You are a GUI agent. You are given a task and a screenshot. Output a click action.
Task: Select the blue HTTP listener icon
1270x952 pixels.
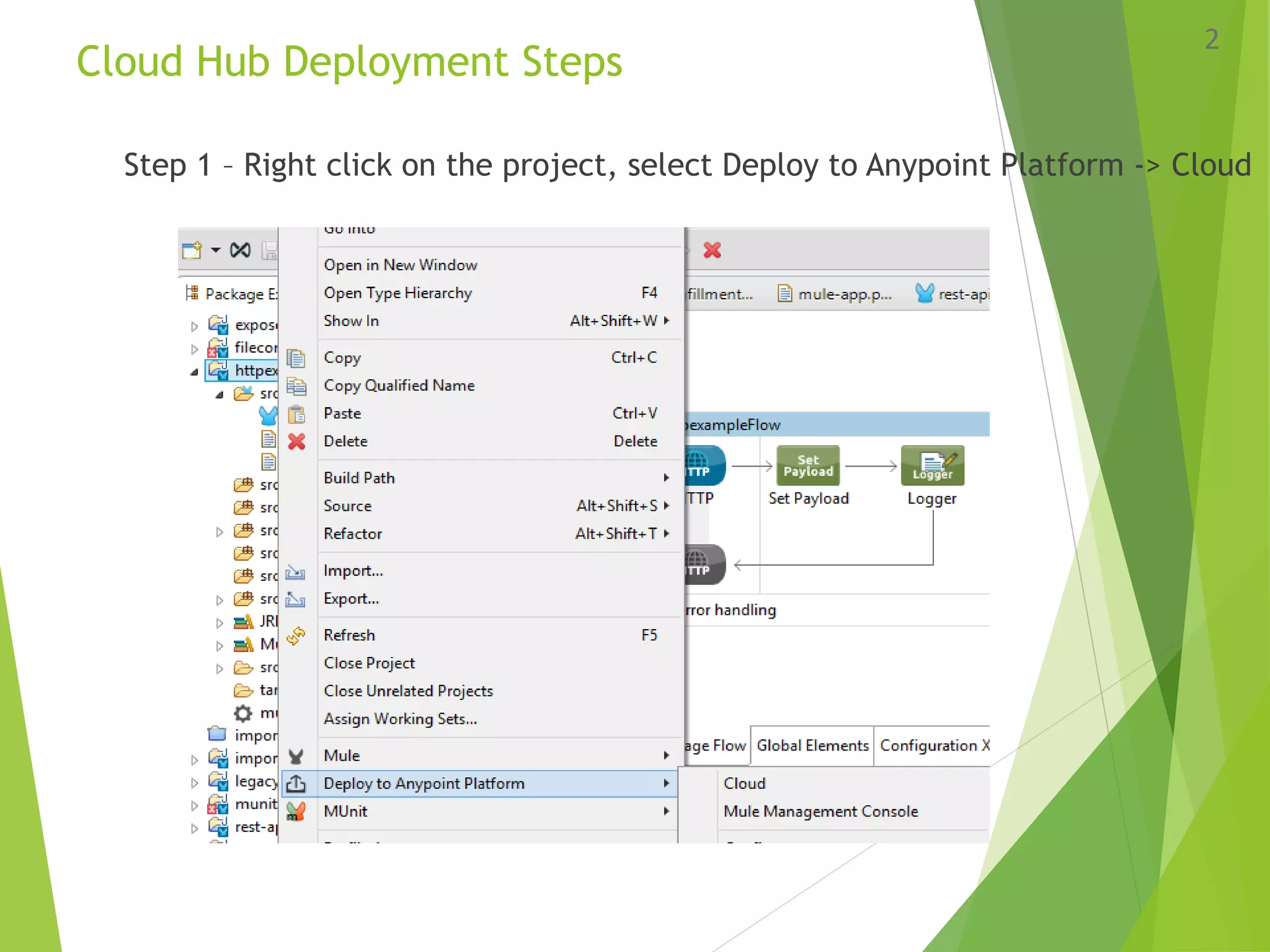click(x=705, y=465)
